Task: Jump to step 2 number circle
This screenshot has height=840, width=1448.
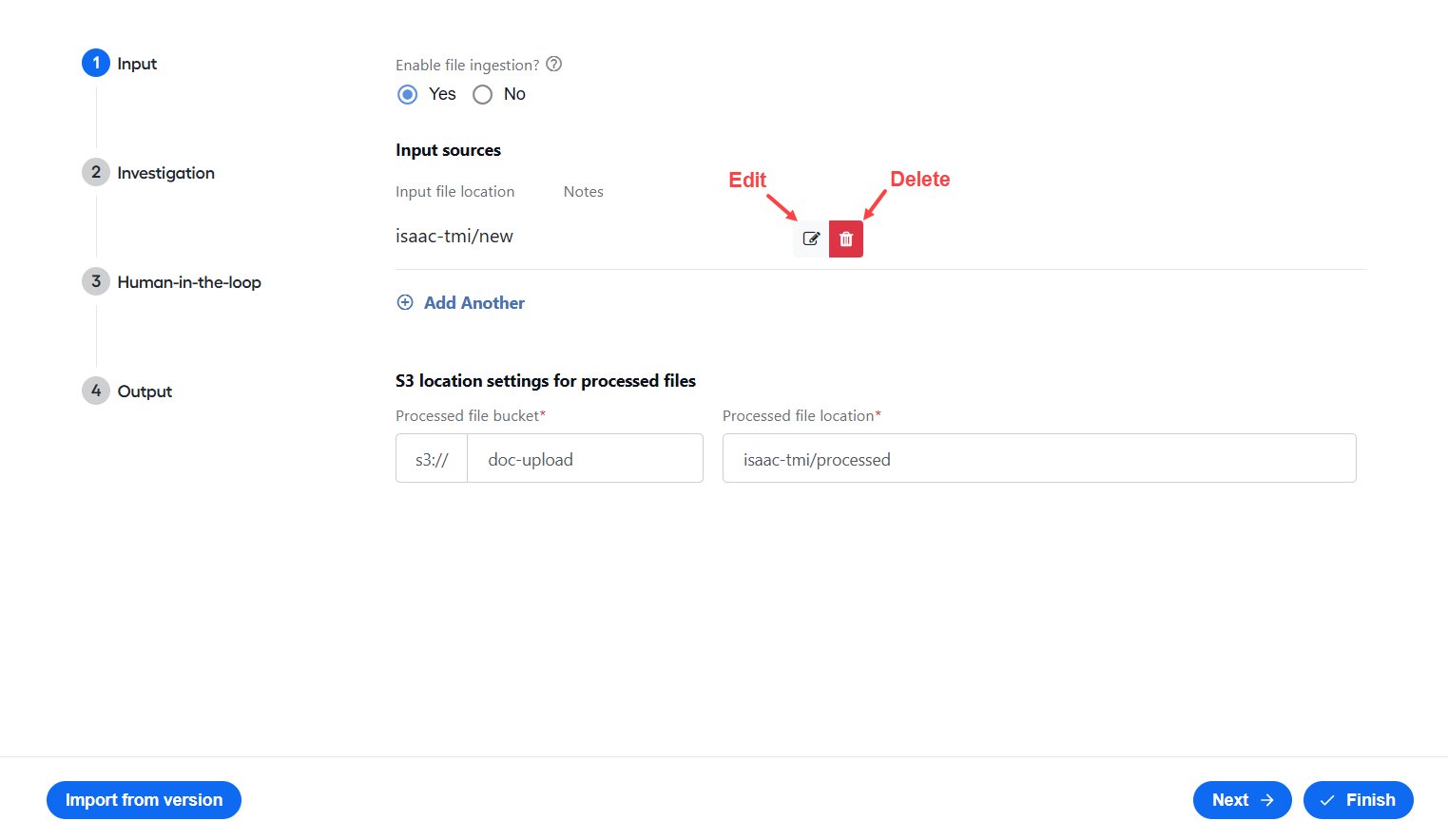Action: pyautogui.click(x=96, y=172)
